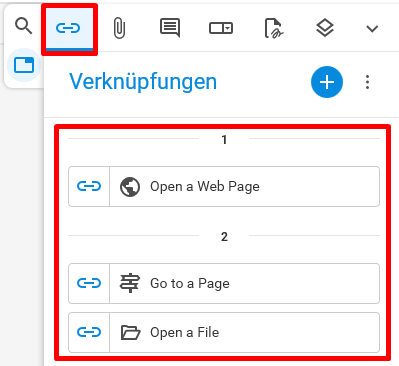Open the form fields panel icon
This screenshot has width=399, height=366.
pos(221,28)
